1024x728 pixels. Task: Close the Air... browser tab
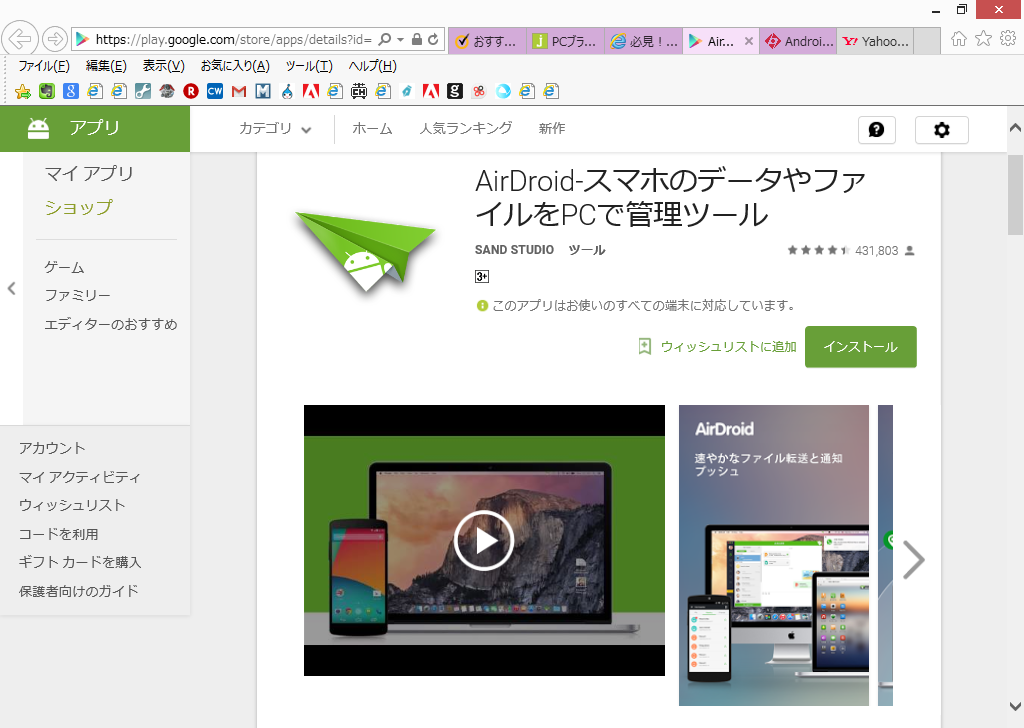click(x=749, y=41)
